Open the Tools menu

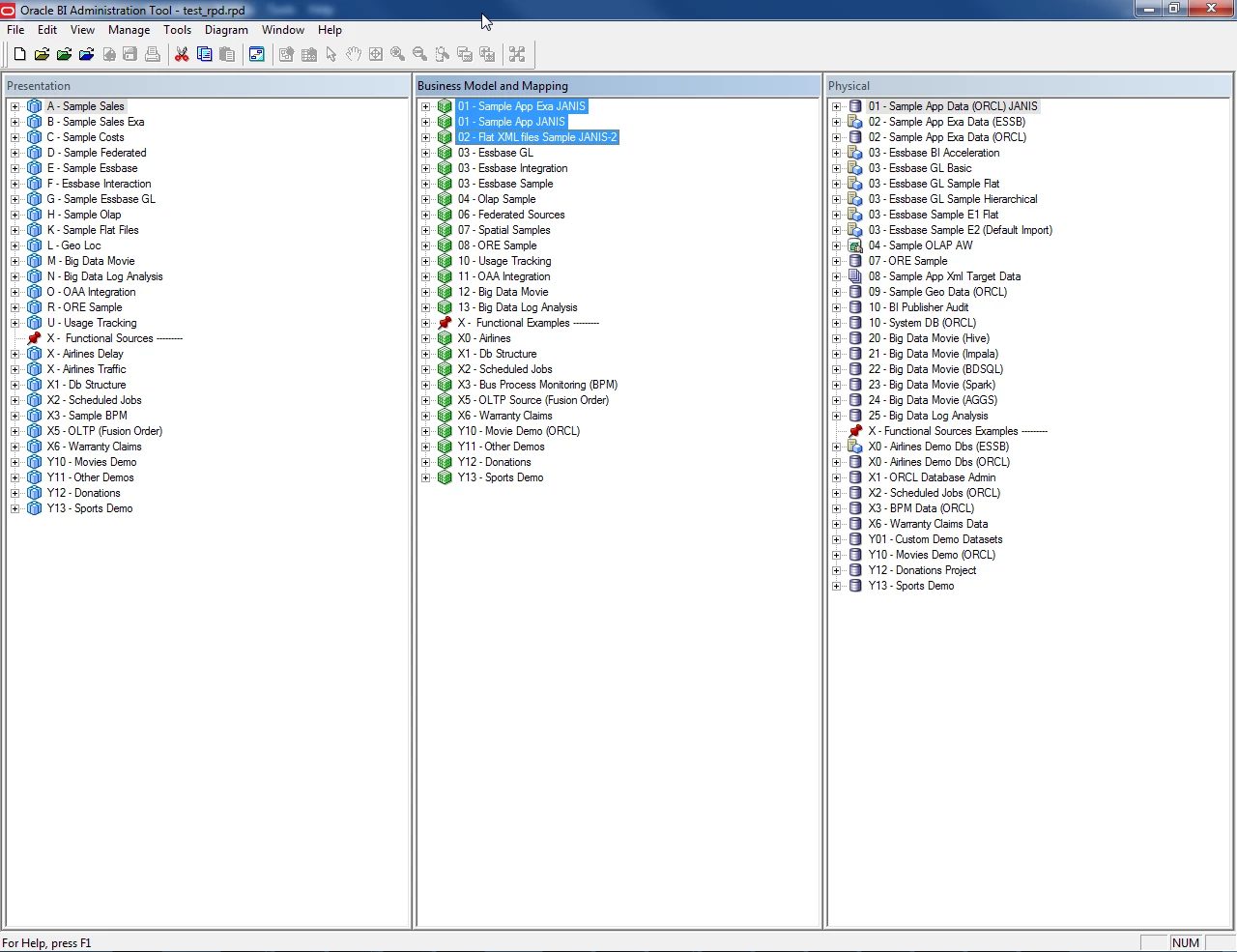click(178, 30)
